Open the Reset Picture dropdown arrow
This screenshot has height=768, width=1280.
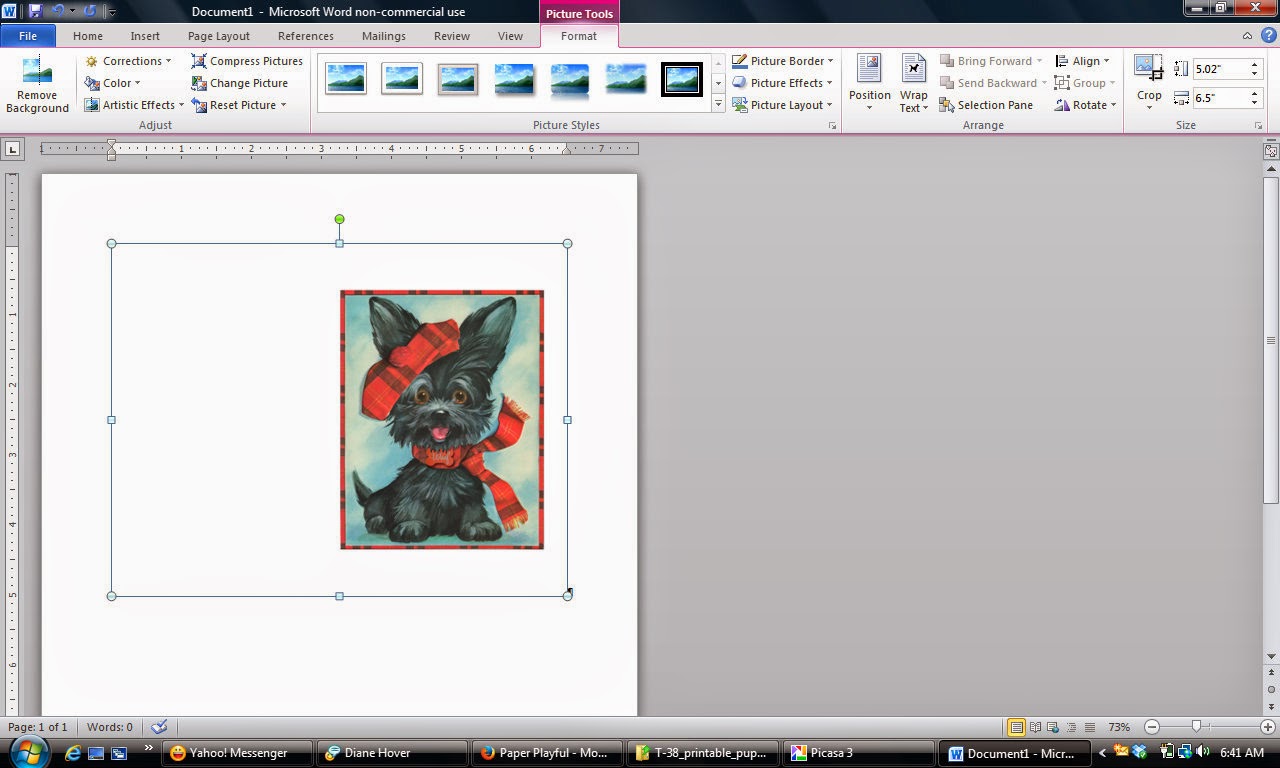point(283,105)
